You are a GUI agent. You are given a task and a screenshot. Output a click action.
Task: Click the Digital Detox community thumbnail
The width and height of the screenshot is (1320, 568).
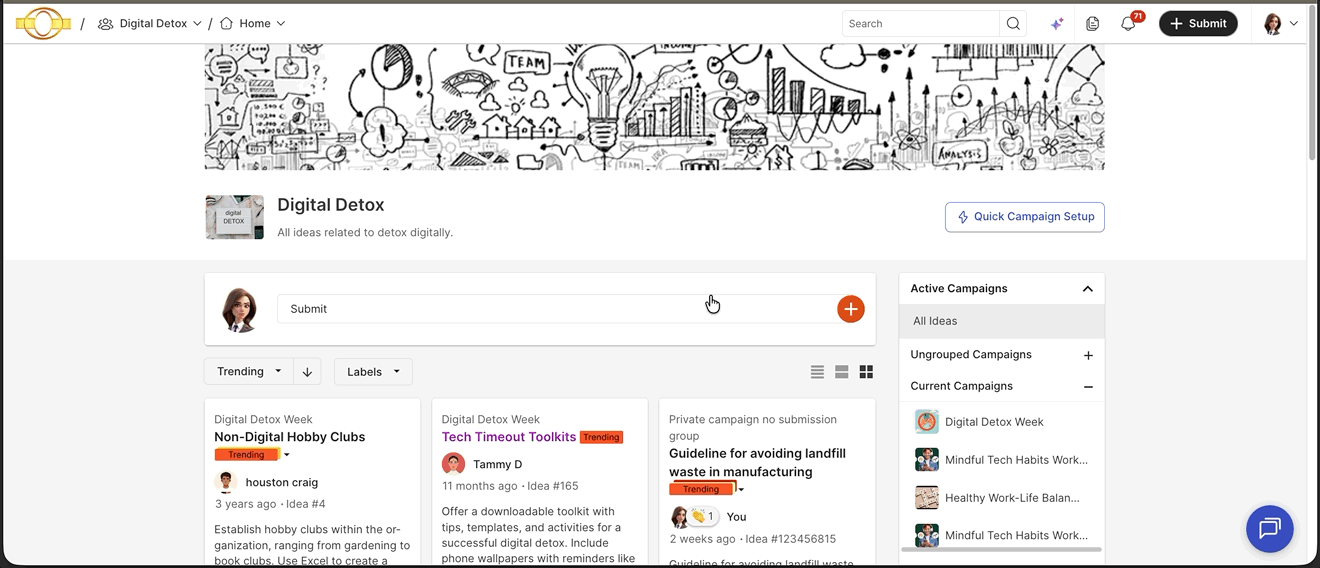pos(235,217)
